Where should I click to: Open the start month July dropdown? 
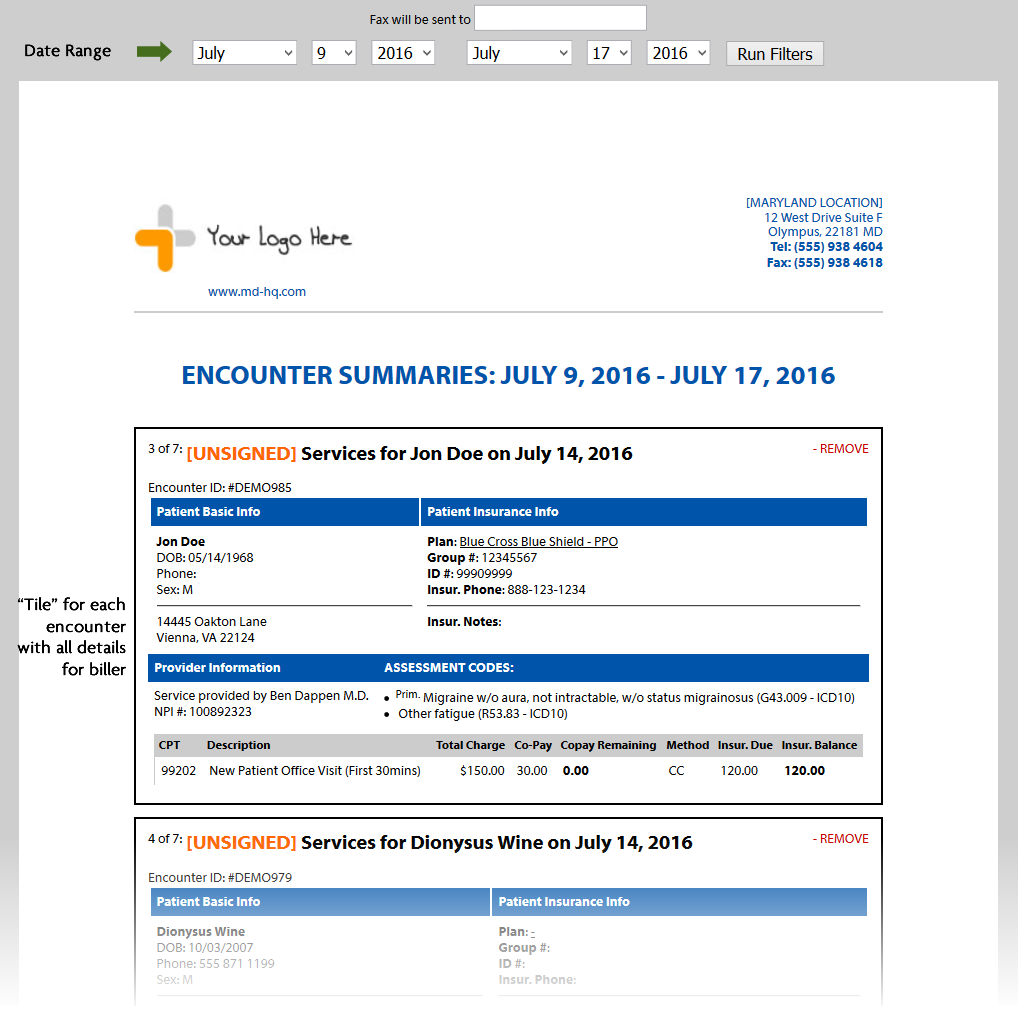click(x=244, y=53)
